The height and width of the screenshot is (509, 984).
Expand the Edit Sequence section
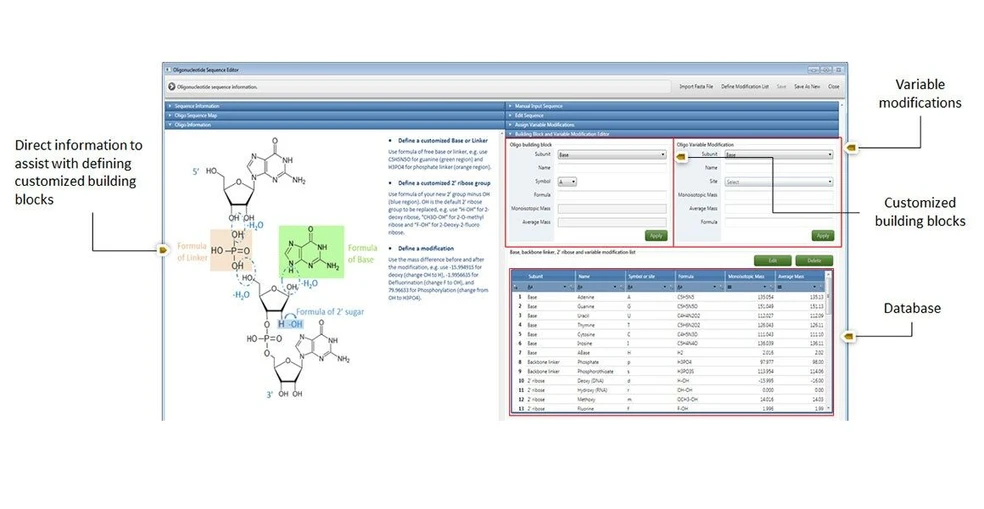(672, 115)
